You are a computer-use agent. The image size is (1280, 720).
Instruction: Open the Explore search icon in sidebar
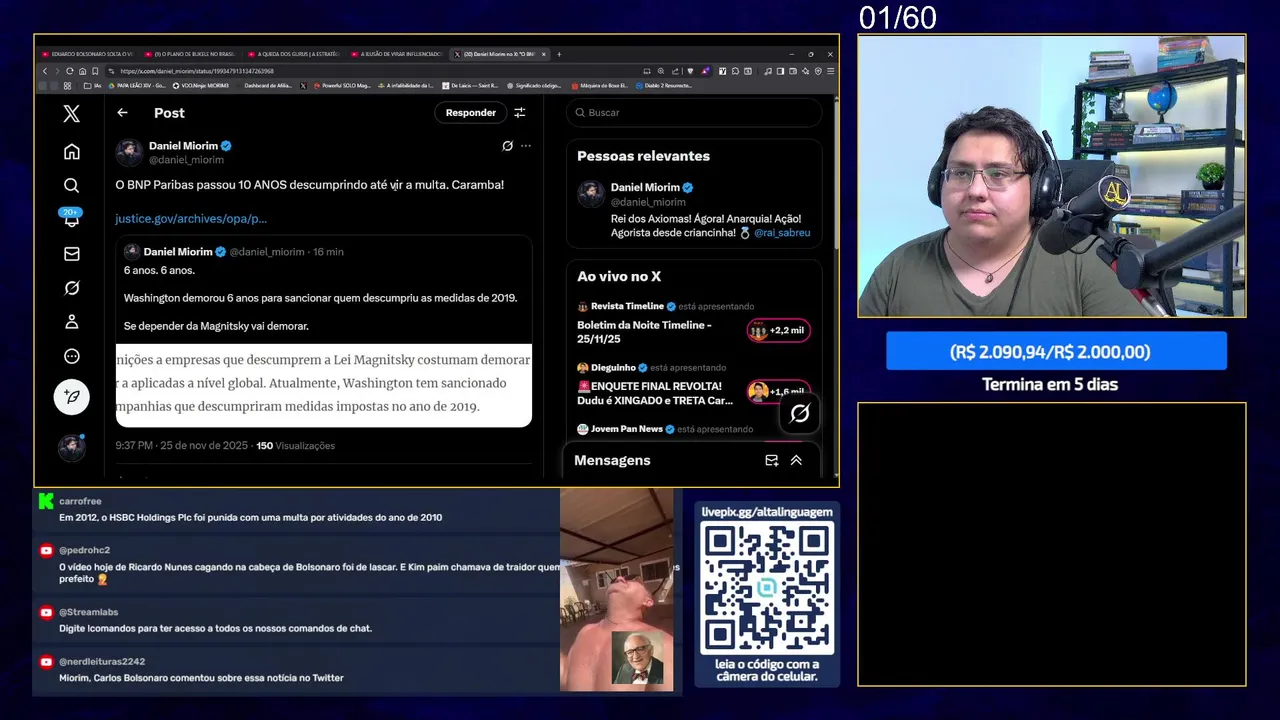tap(71, 186)
